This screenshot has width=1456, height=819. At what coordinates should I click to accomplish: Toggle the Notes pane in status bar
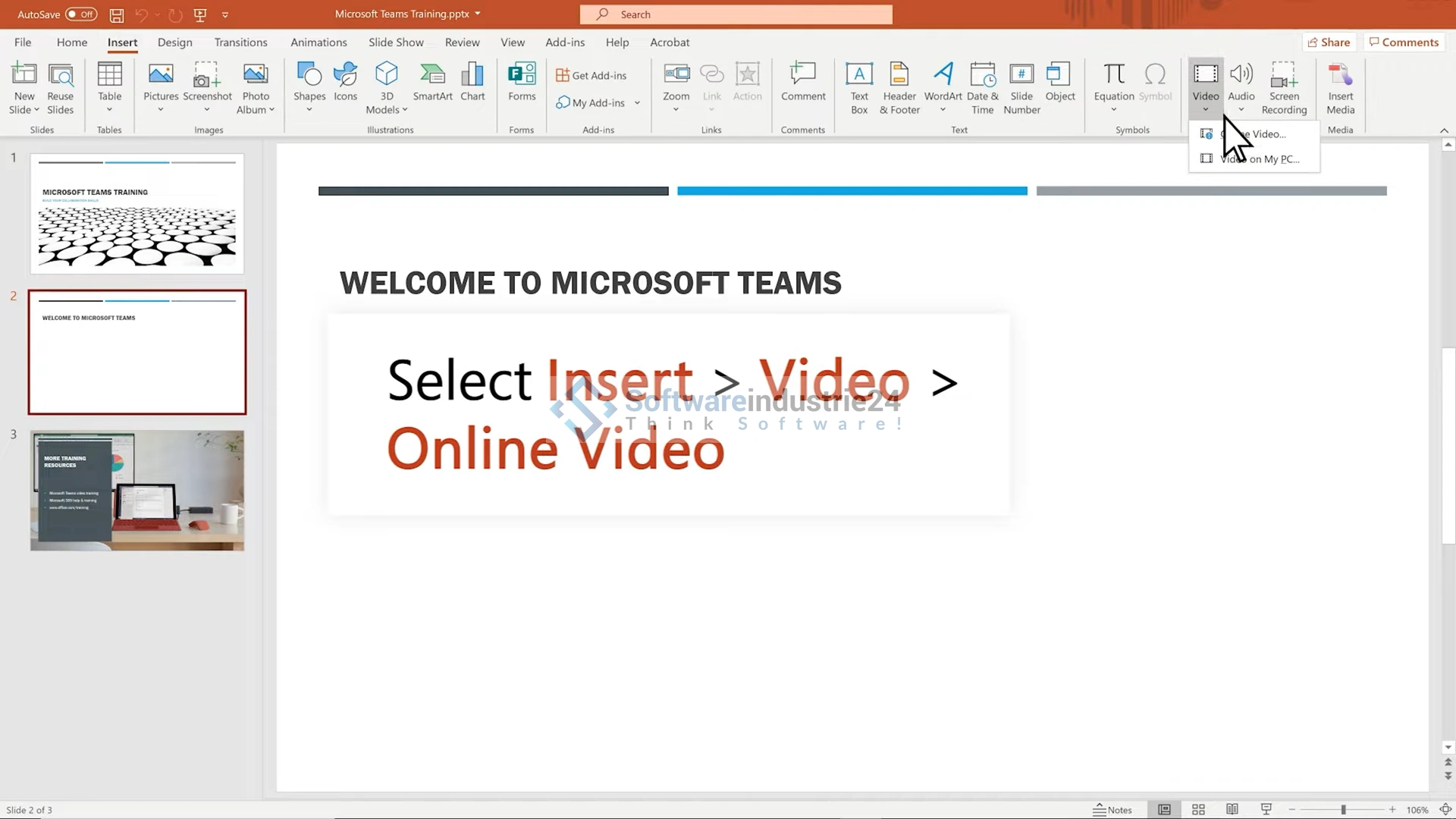coord(1112,810)
